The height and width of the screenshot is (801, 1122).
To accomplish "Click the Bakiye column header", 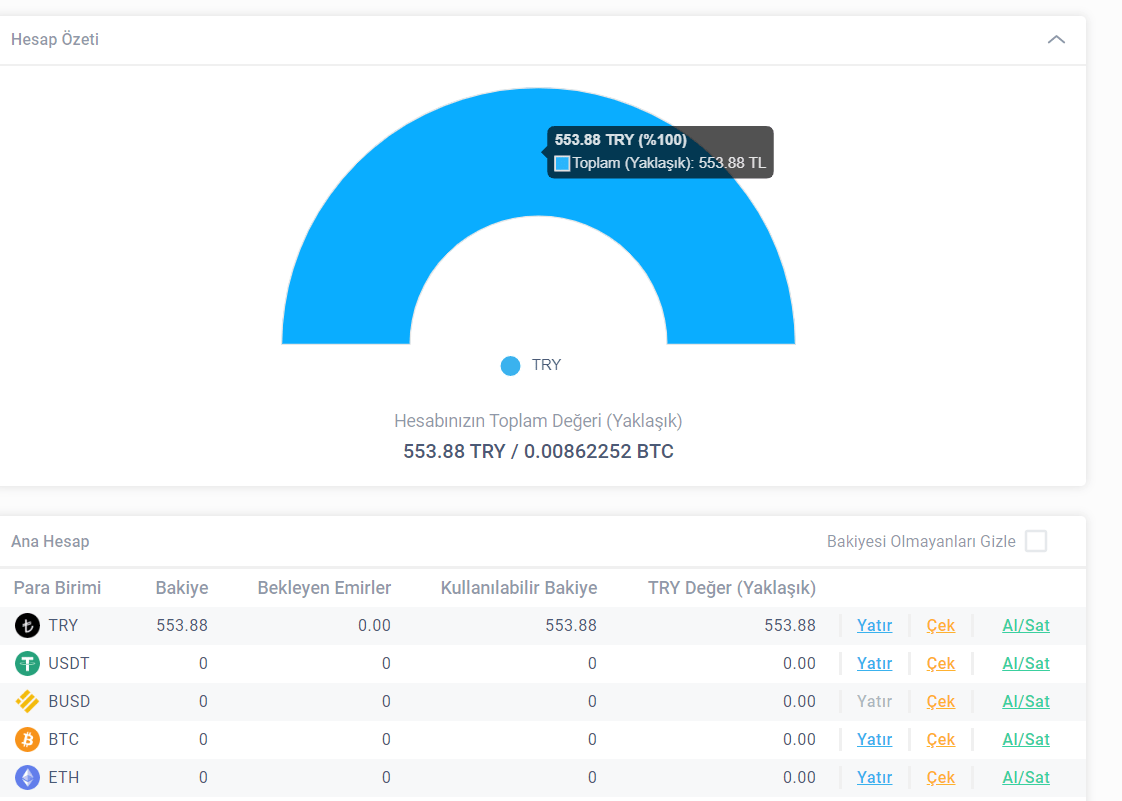I will (182, 588).
